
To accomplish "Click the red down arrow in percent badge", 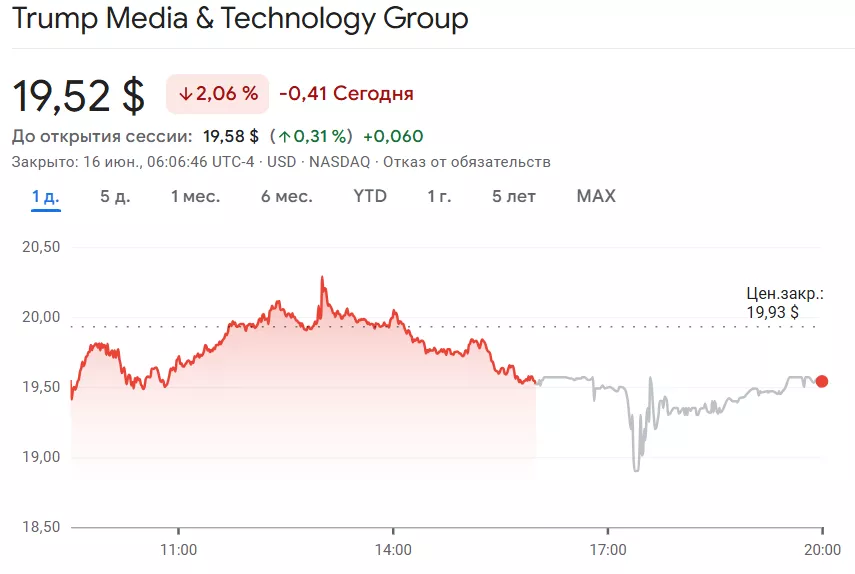I will [185, 94].
